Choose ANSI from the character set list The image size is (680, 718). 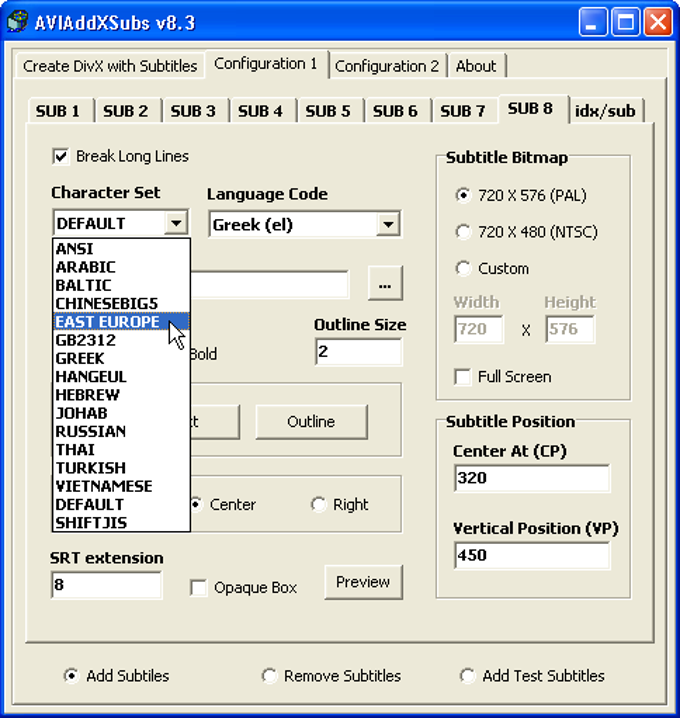click(x=121, y=249)
